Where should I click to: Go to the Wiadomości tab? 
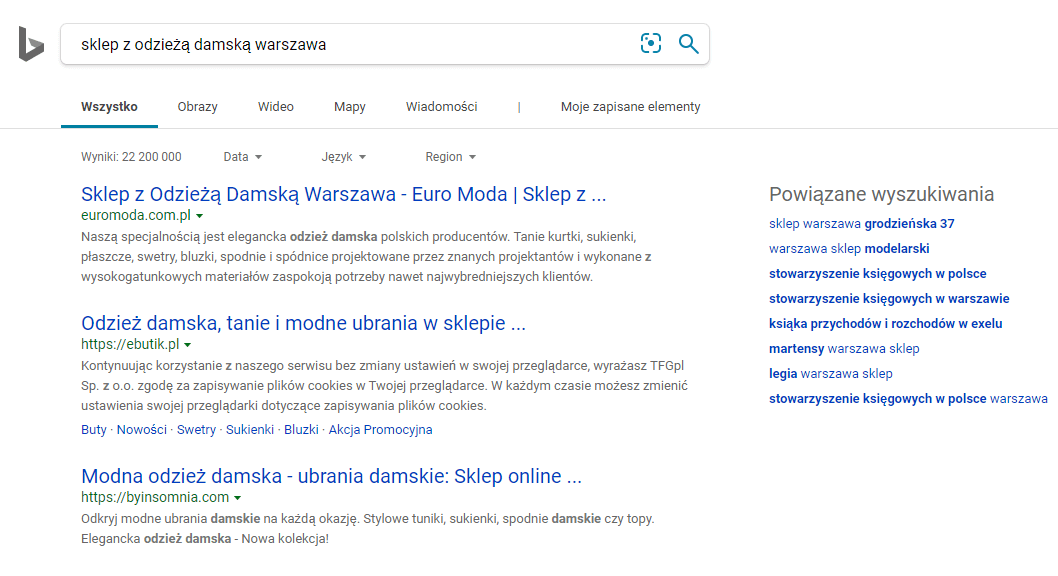click(x=441, y=107)
